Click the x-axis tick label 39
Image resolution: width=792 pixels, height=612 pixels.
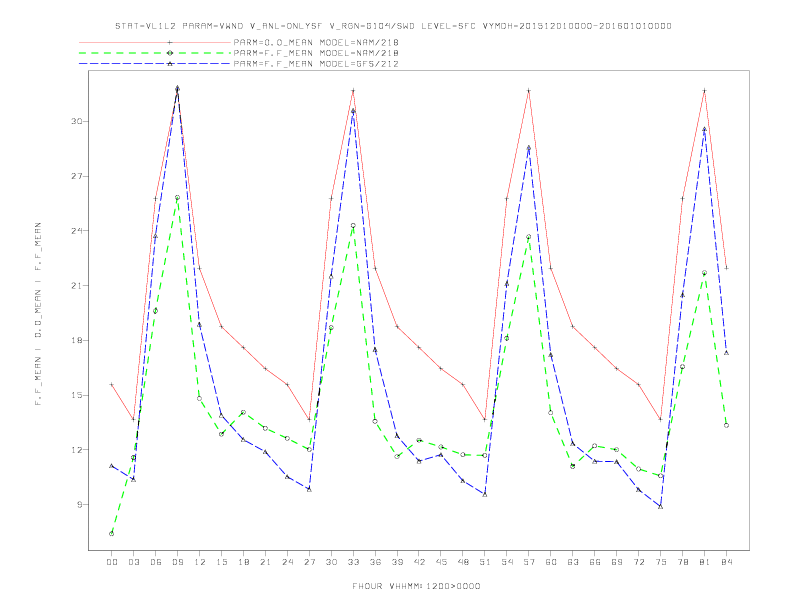tap(397, 562)
